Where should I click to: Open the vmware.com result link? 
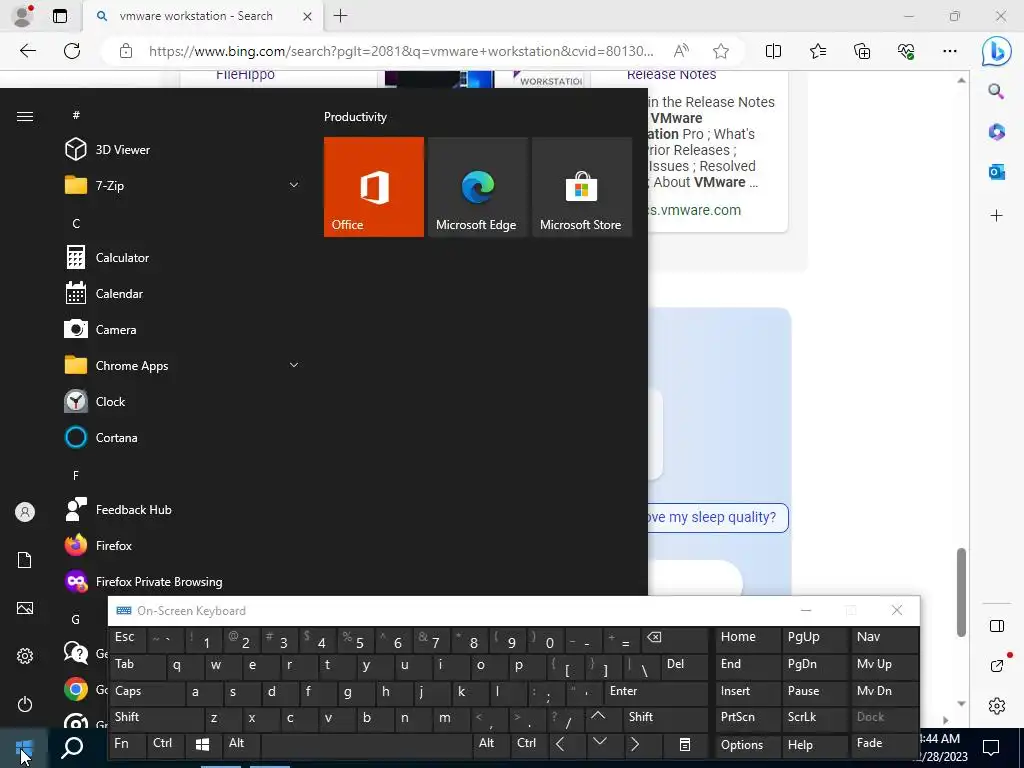695,210
